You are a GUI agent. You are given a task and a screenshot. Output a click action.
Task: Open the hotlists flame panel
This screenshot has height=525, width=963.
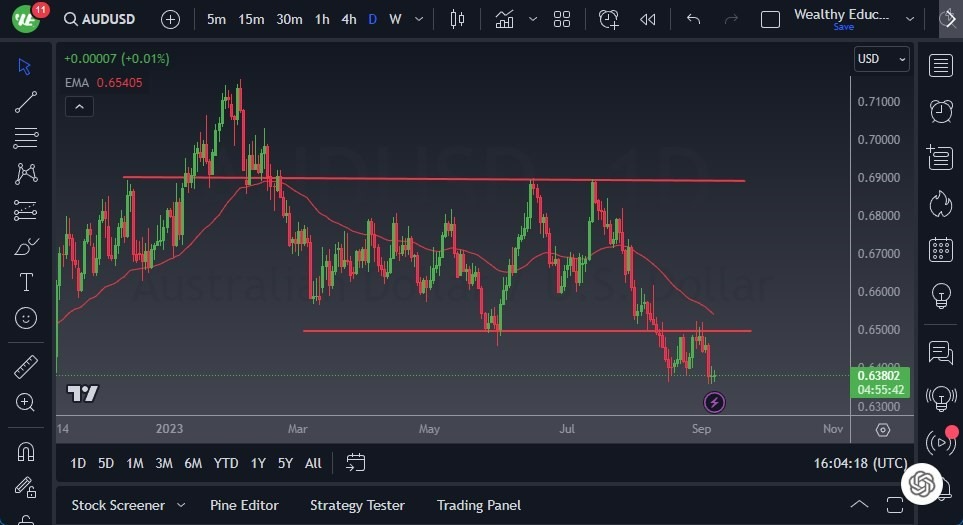pos(940,204)
